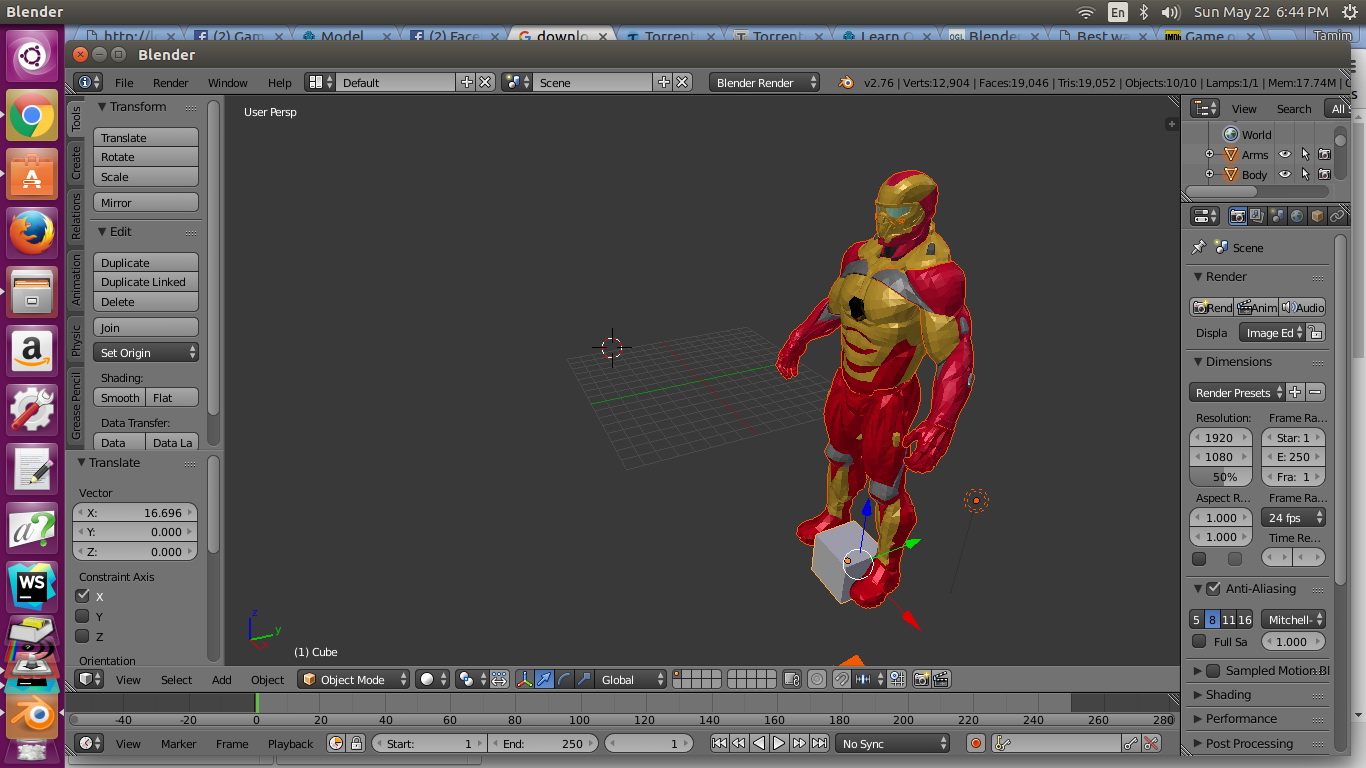1366x768 pixels.
Task: Click the OpenGL render animation clapper icon
Action: [x=941, y=679]
